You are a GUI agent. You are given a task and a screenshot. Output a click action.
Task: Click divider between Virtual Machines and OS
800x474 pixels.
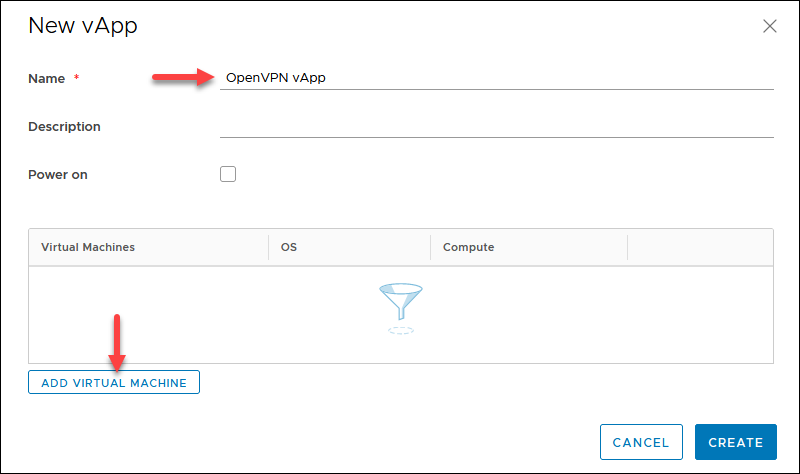(x=268, y=247)
